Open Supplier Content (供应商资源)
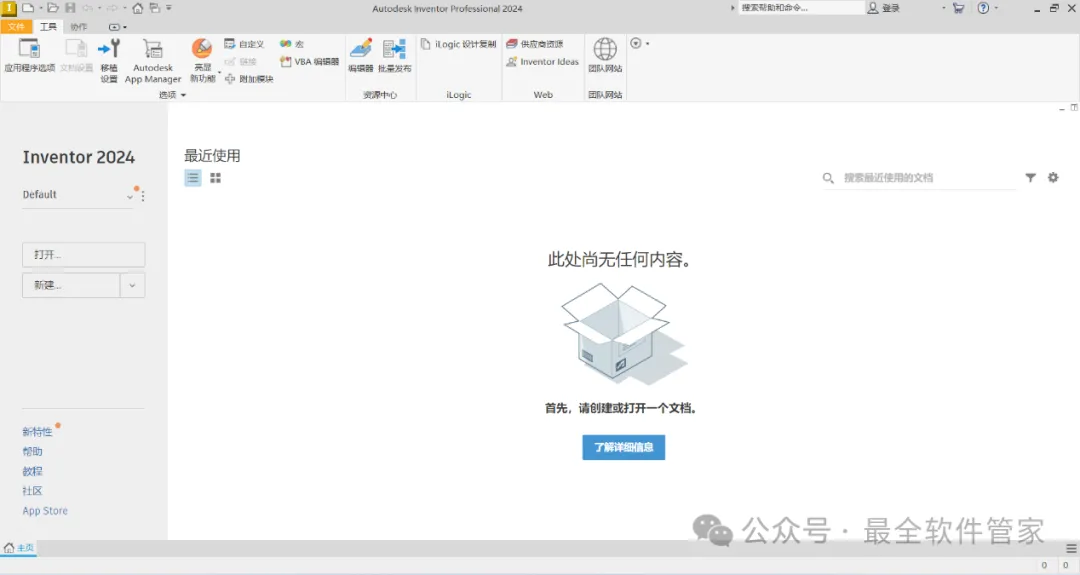This screenshot has height=575, width=1080. [534, 44]
